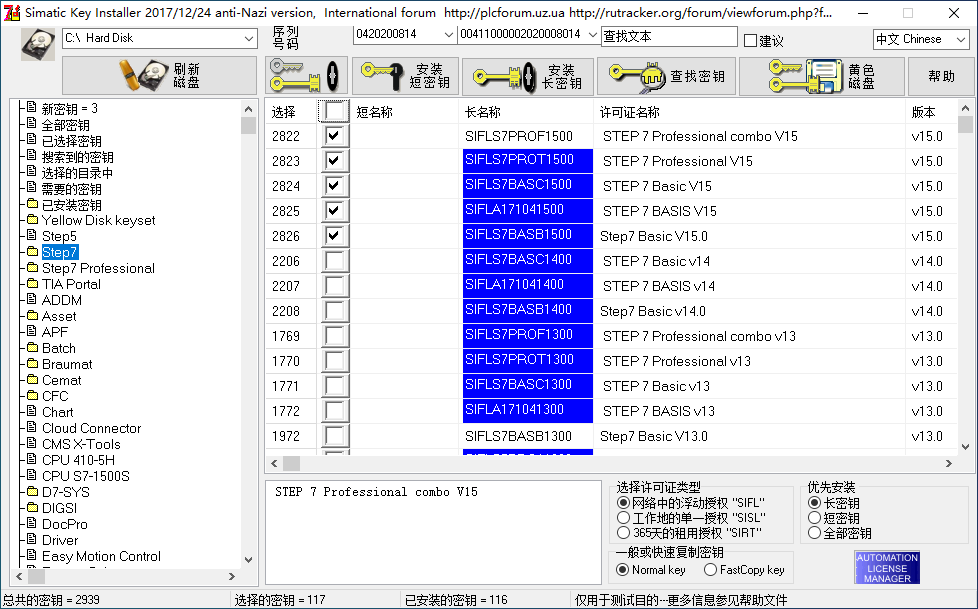Uncheck the checkbox for row 2823

click(x=334, y=161)
